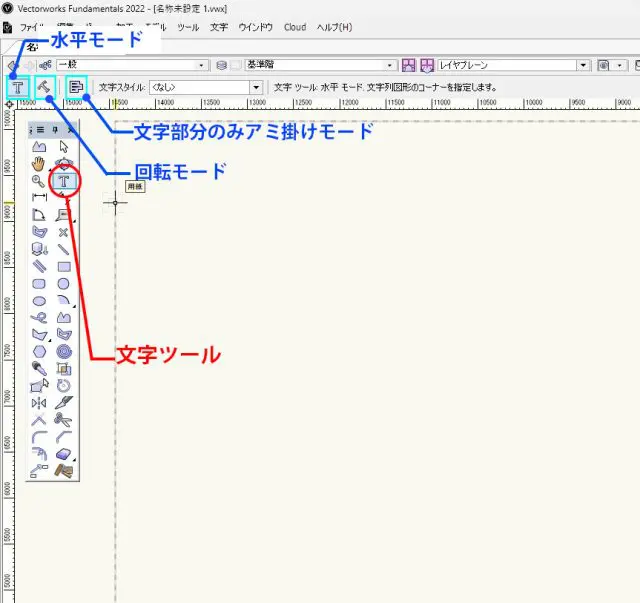Select the Scissors trim tool
Screen dimensions: 640x603
(x=64, y=420)
